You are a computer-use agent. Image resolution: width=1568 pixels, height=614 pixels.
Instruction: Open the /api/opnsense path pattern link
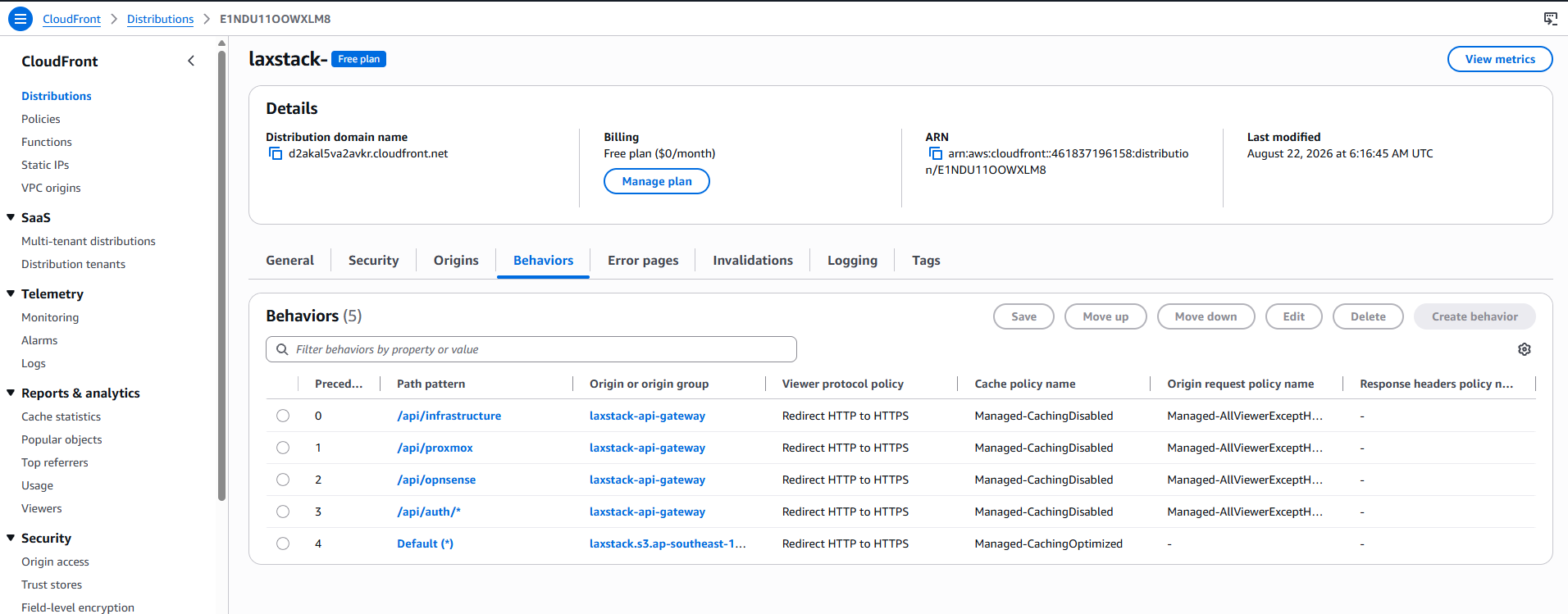tap(436, 480)
